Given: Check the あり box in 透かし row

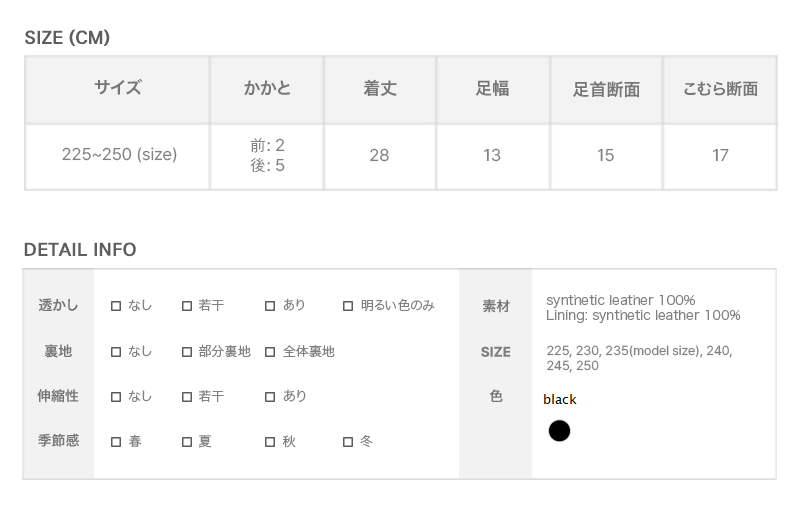Looking at the screenshot, I should pos(270,306).
